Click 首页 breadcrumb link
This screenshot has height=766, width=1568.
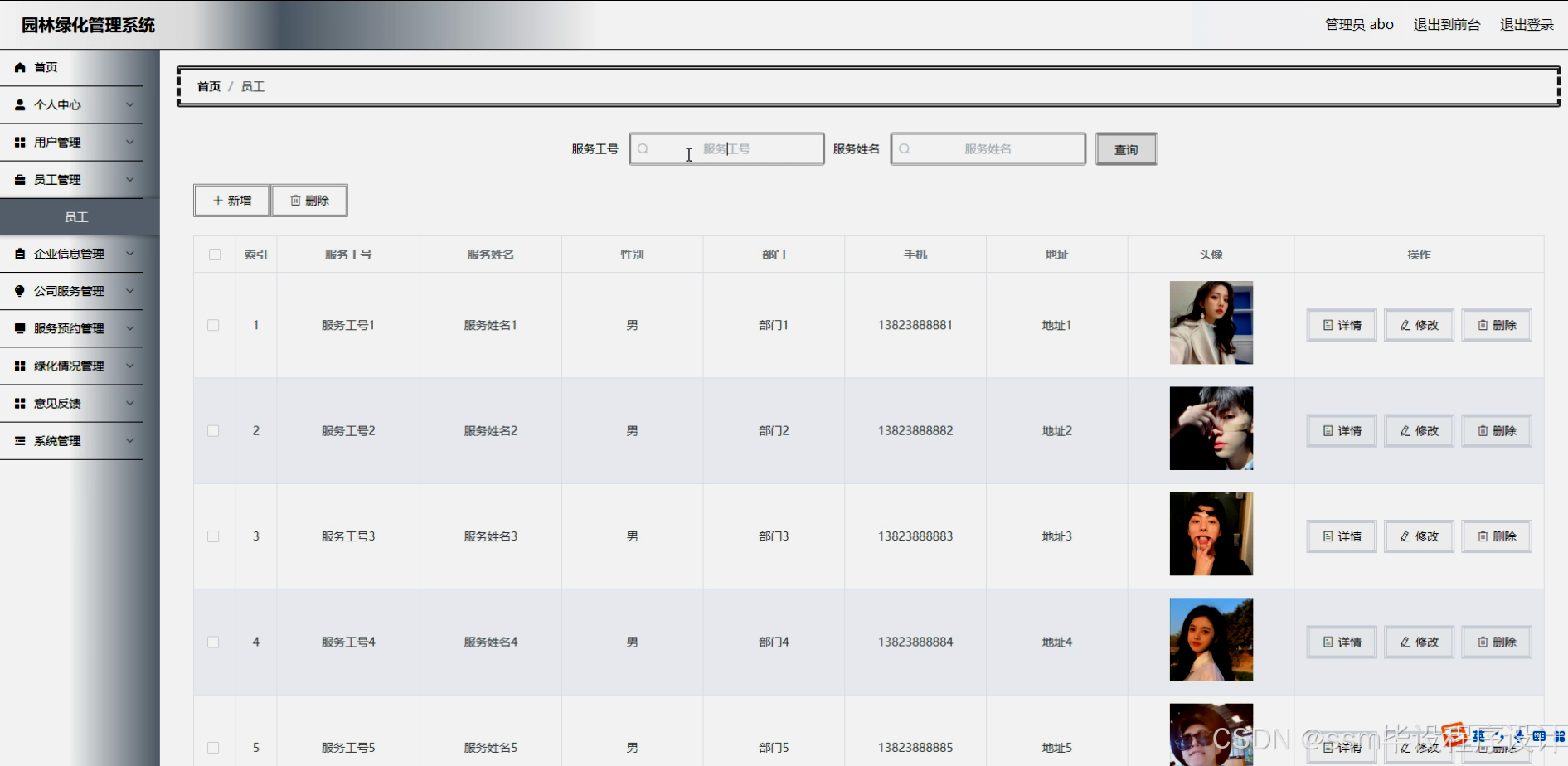point(209,86)
